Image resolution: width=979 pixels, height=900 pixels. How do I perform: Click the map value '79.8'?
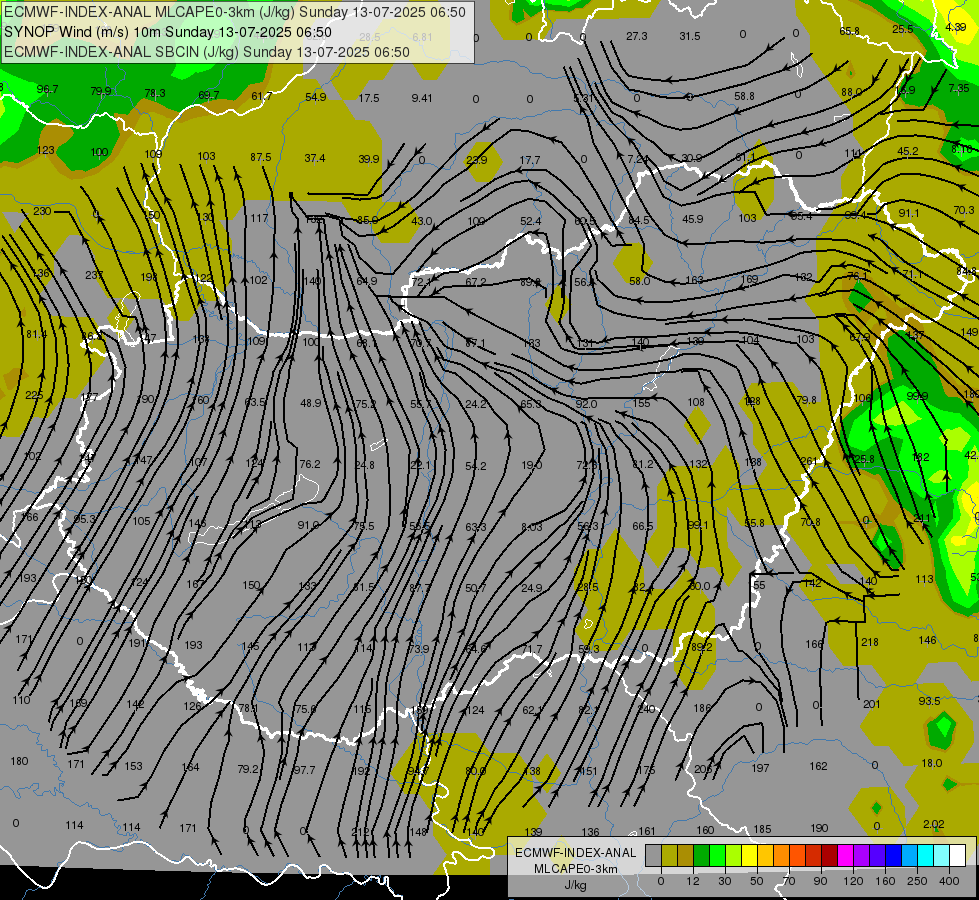(x=806, y=400)
